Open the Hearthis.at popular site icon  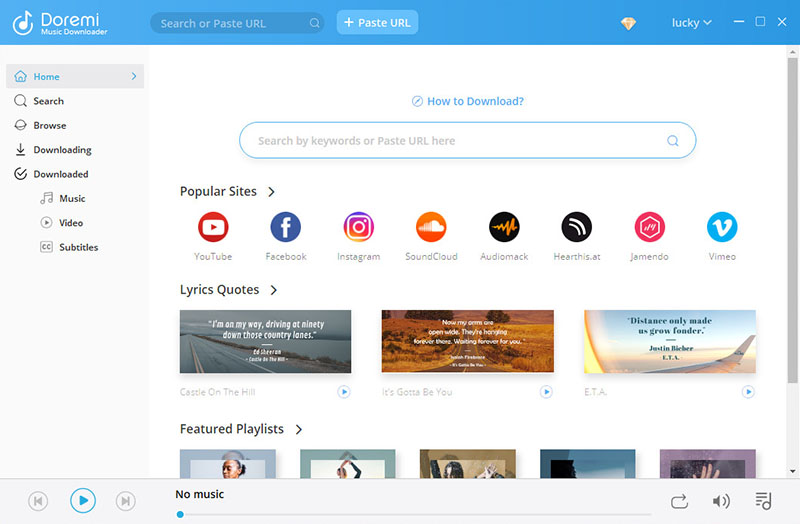pyautogui.click(x=577, y=227)
